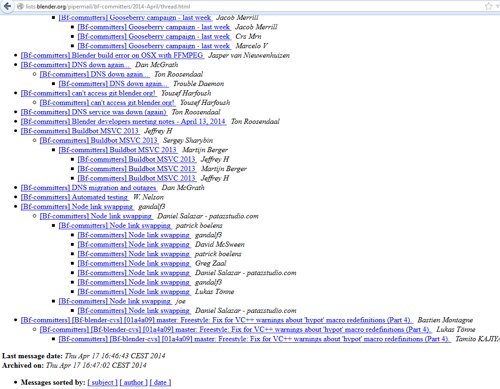Open Node link swapping reply by David McSween
The height and width of the screenshot is (389, 500).
pos(134,244)
